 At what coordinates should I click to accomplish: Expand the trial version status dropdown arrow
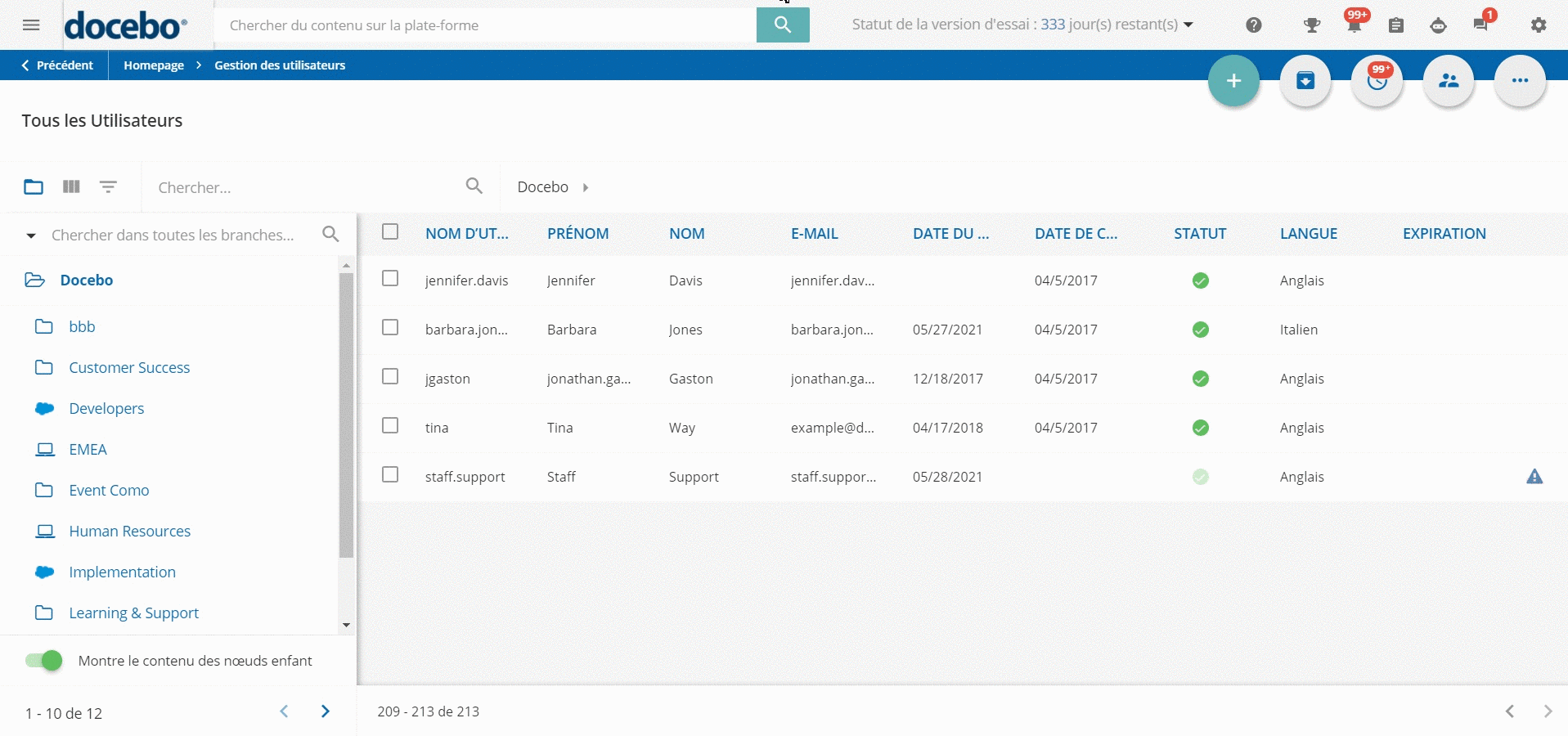[x=1188, y=25]
